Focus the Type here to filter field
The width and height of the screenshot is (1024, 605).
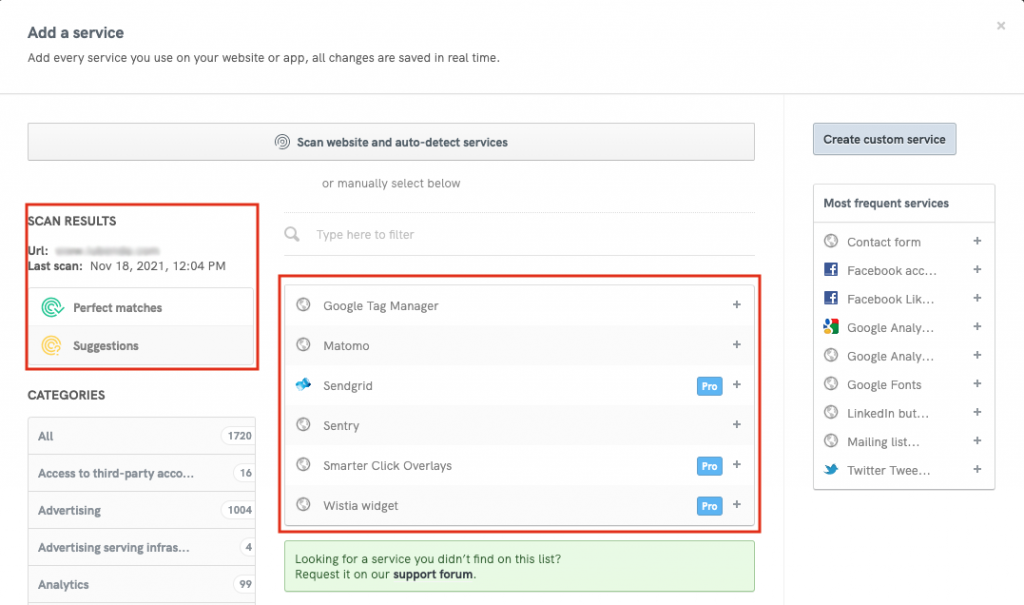(x=520, y=235)
